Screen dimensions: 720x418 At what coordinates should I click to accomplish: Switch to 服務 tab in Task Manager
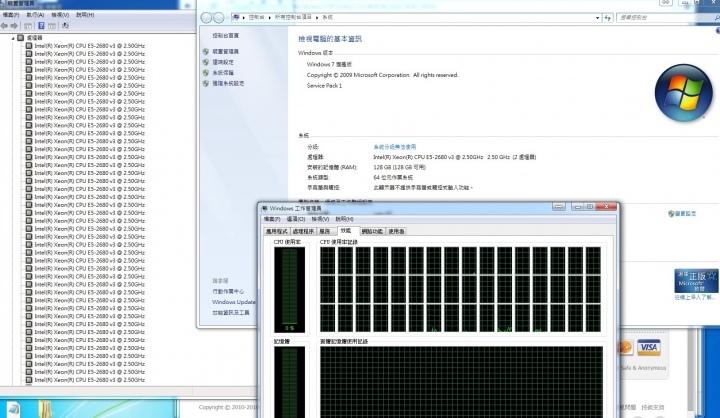325,232
